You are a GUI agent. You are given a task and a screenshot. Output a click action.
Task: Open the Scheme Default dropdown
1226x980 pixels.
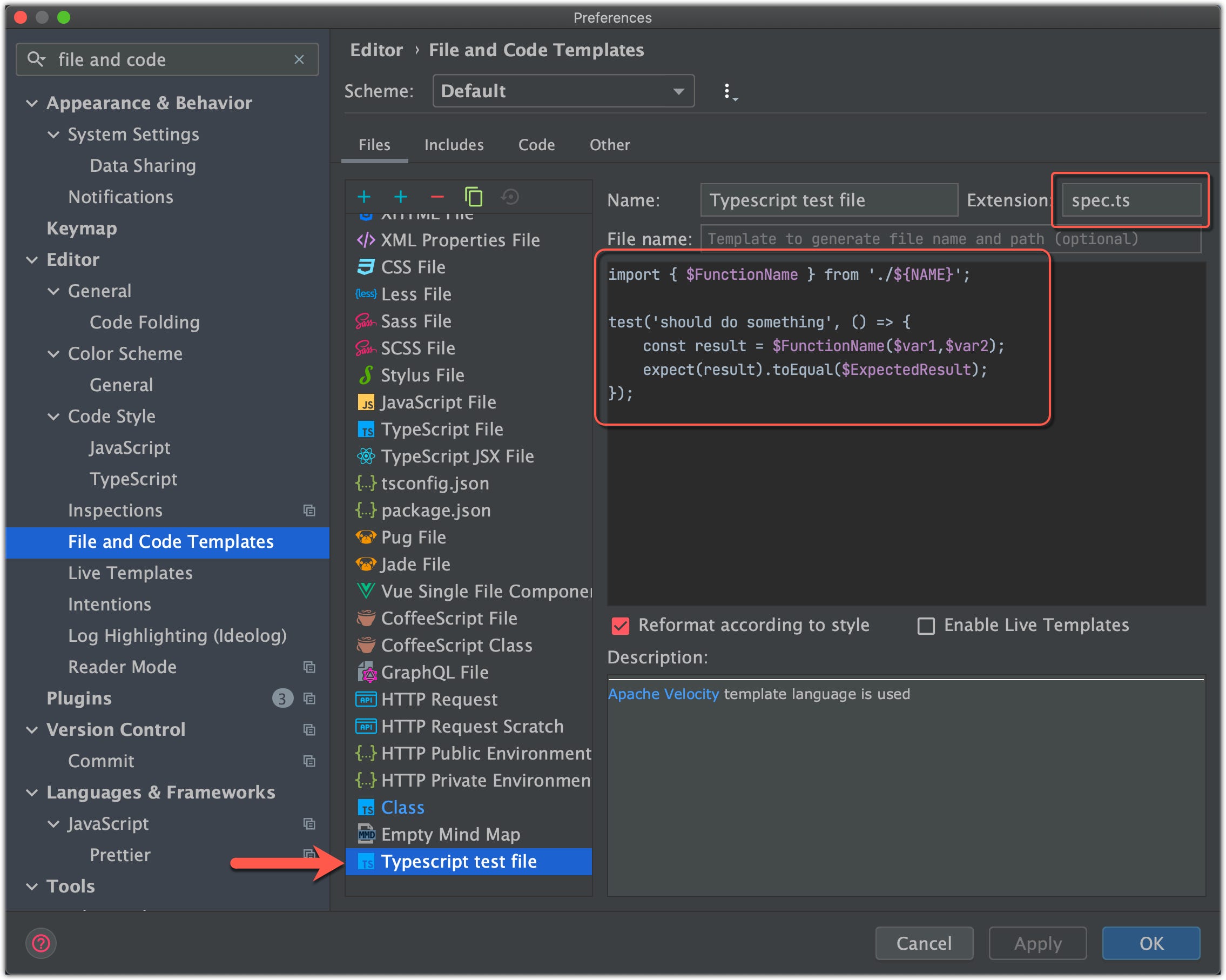click(x=563, y=92)
